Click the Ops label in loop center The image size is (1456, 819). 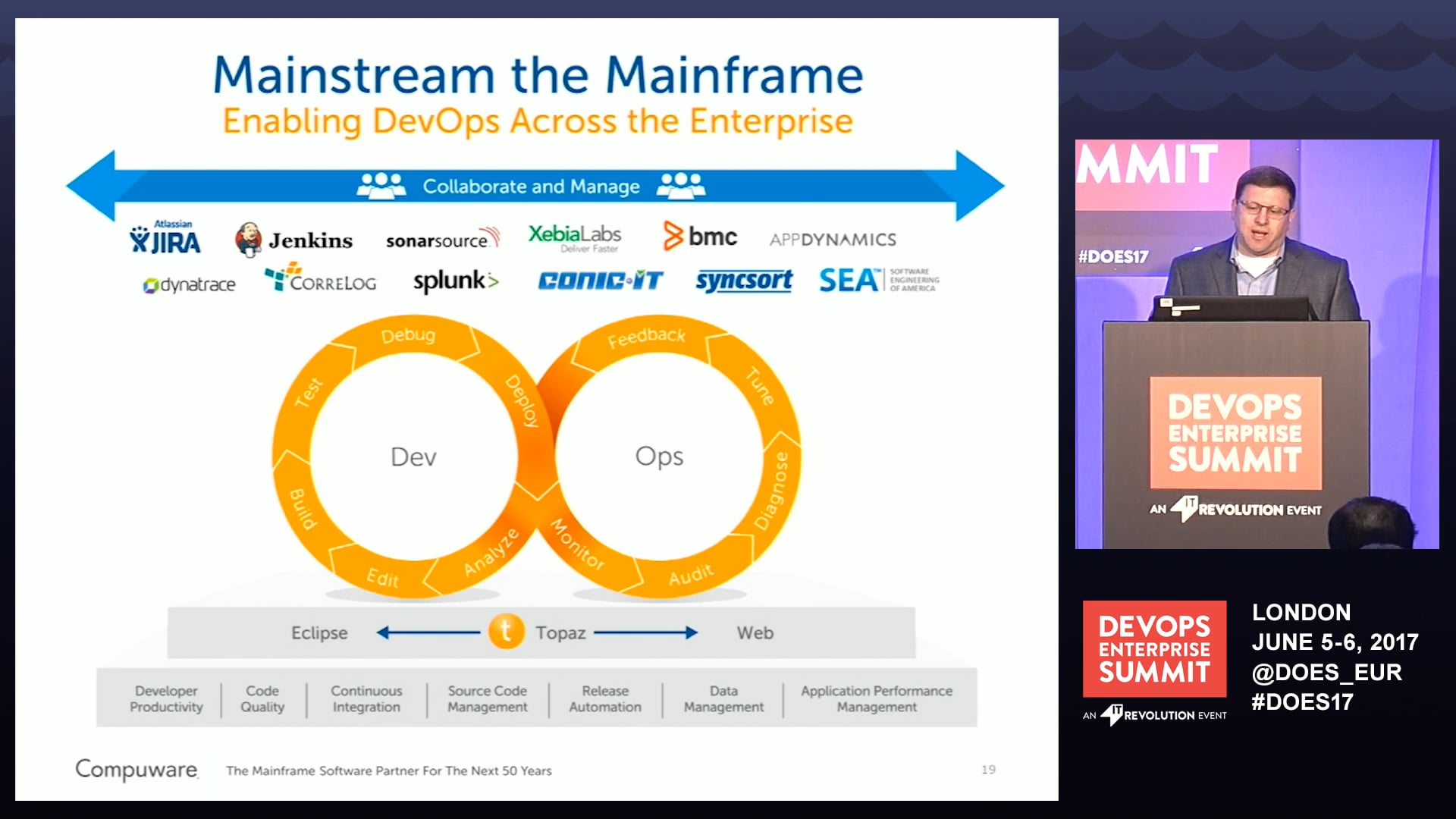659,457
